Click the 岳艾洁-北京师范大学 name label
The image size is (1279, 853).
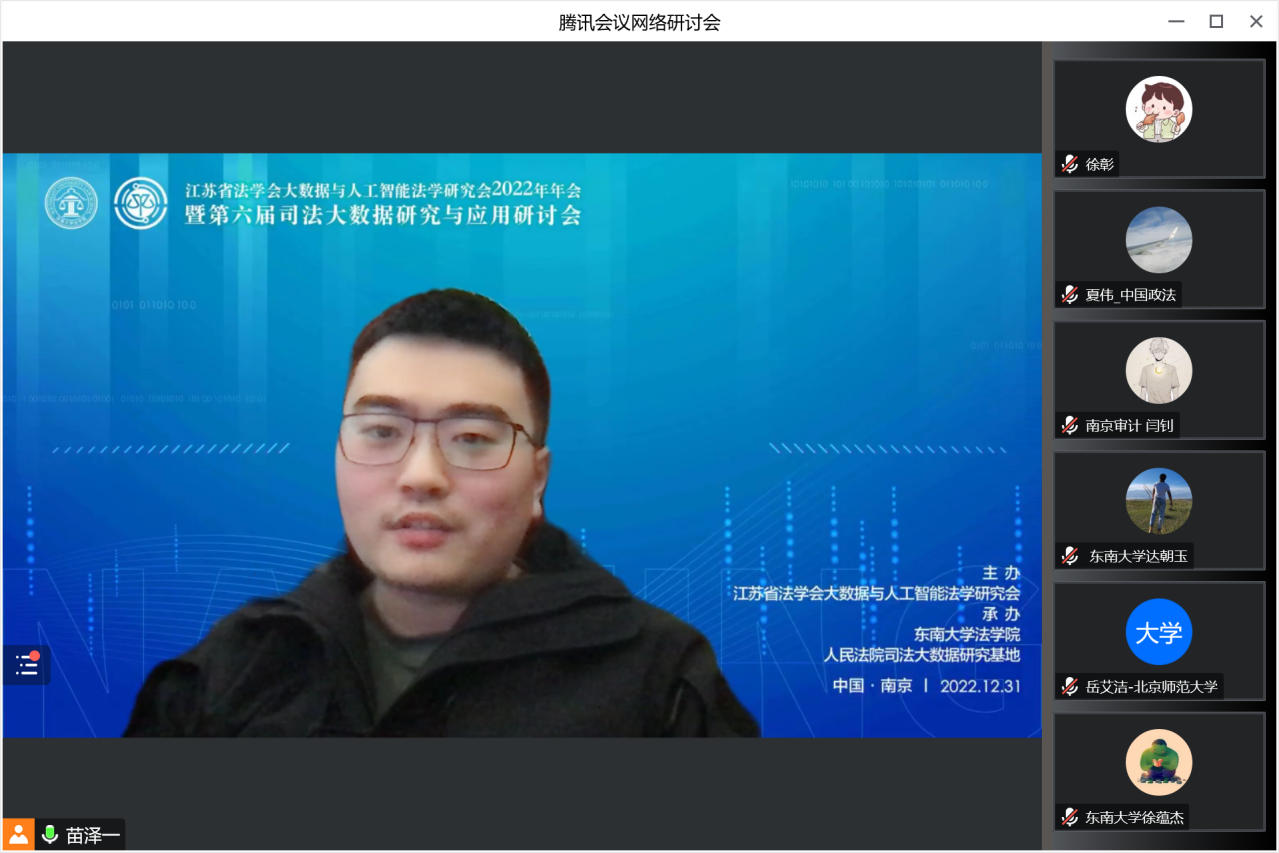point(1151,686)
